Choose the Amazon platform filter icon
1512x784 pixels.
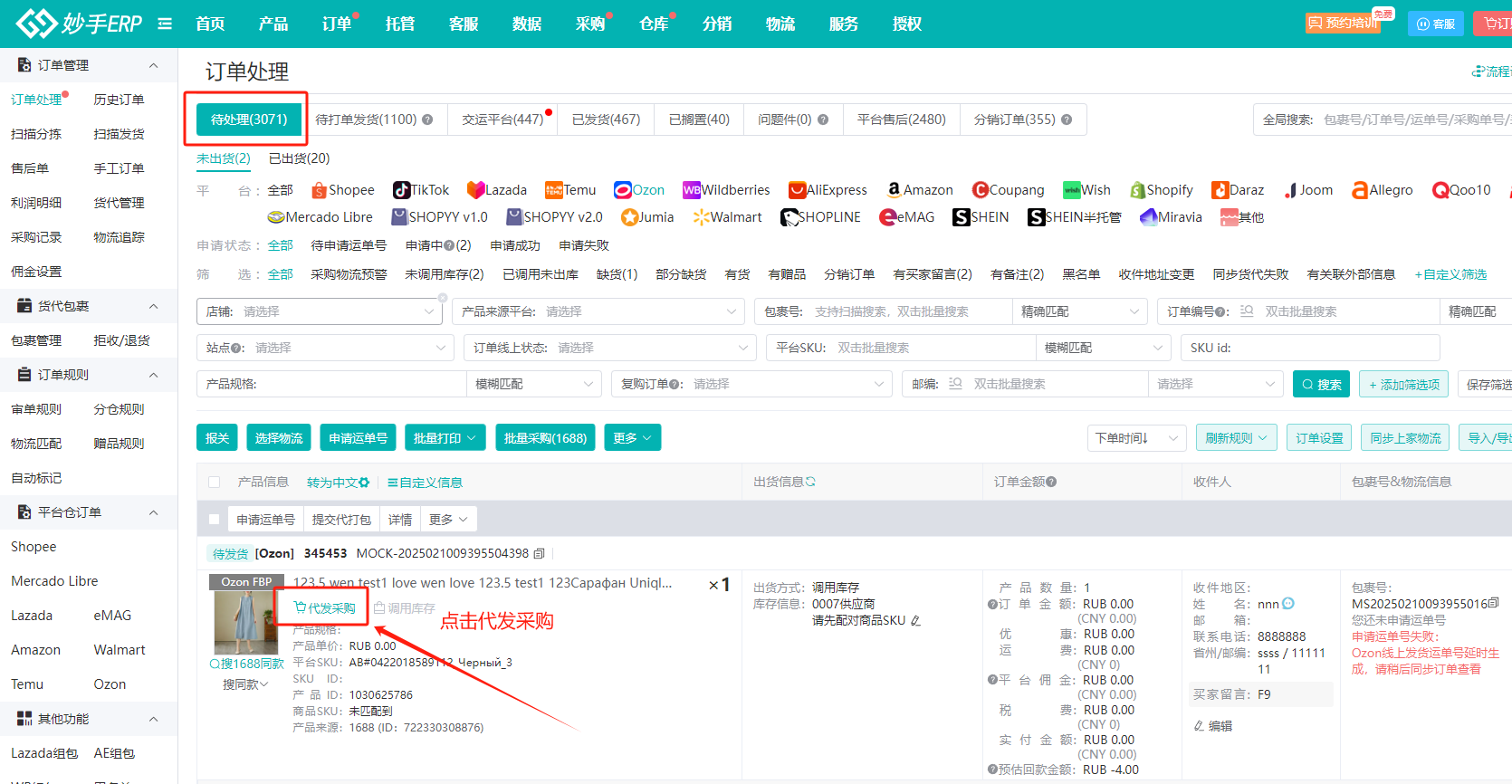click(x=894, y=190)
